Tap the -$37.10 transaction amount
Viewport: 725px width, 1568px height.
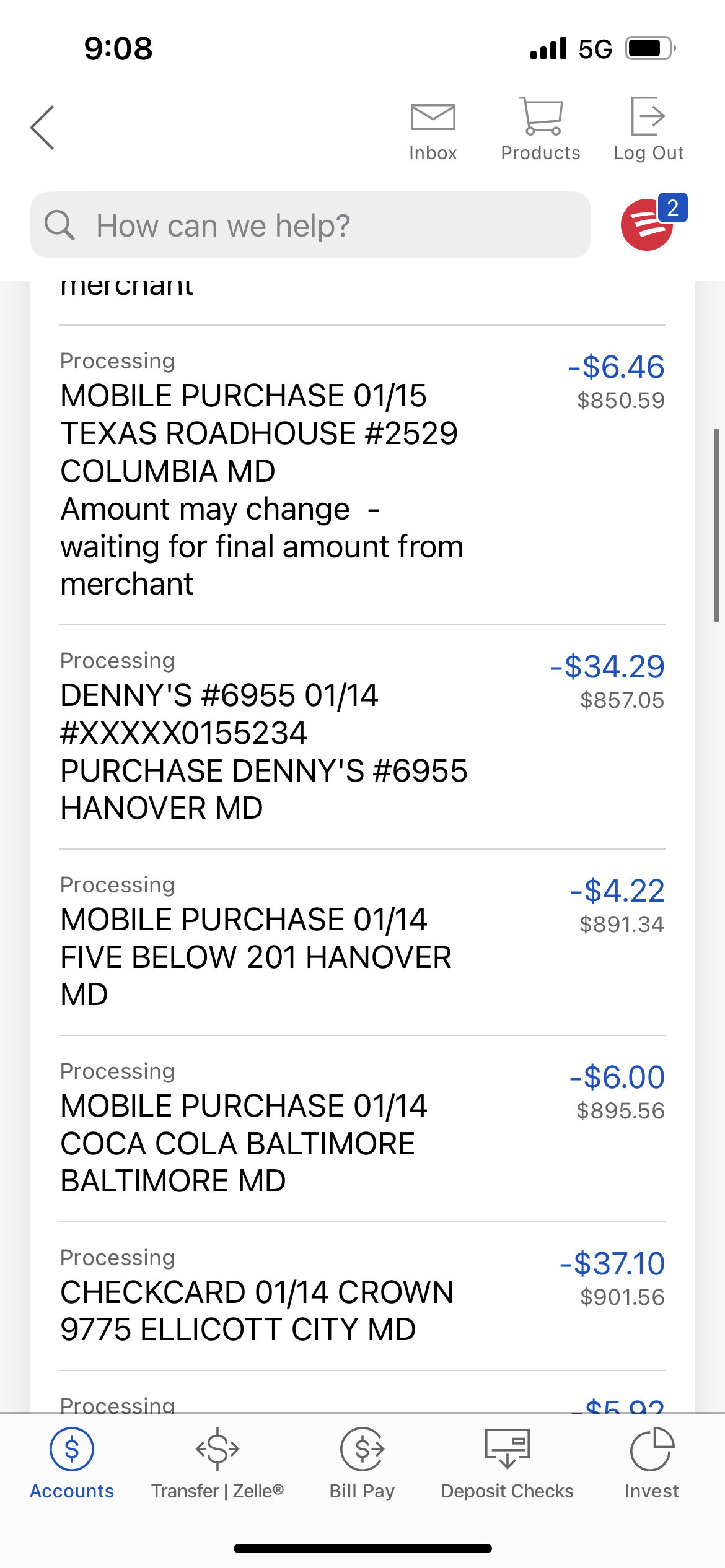pyautogui.click(x=612, y=1263)
